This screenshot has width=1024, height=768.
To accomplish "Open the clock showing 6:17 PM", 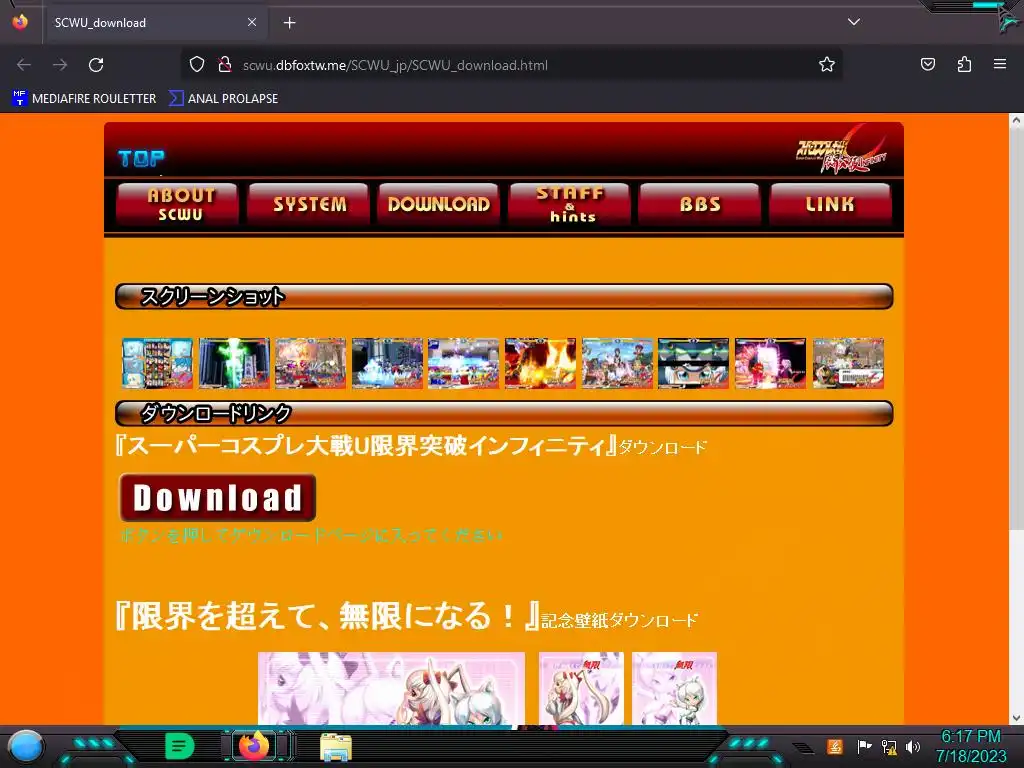I will [971, 746].
